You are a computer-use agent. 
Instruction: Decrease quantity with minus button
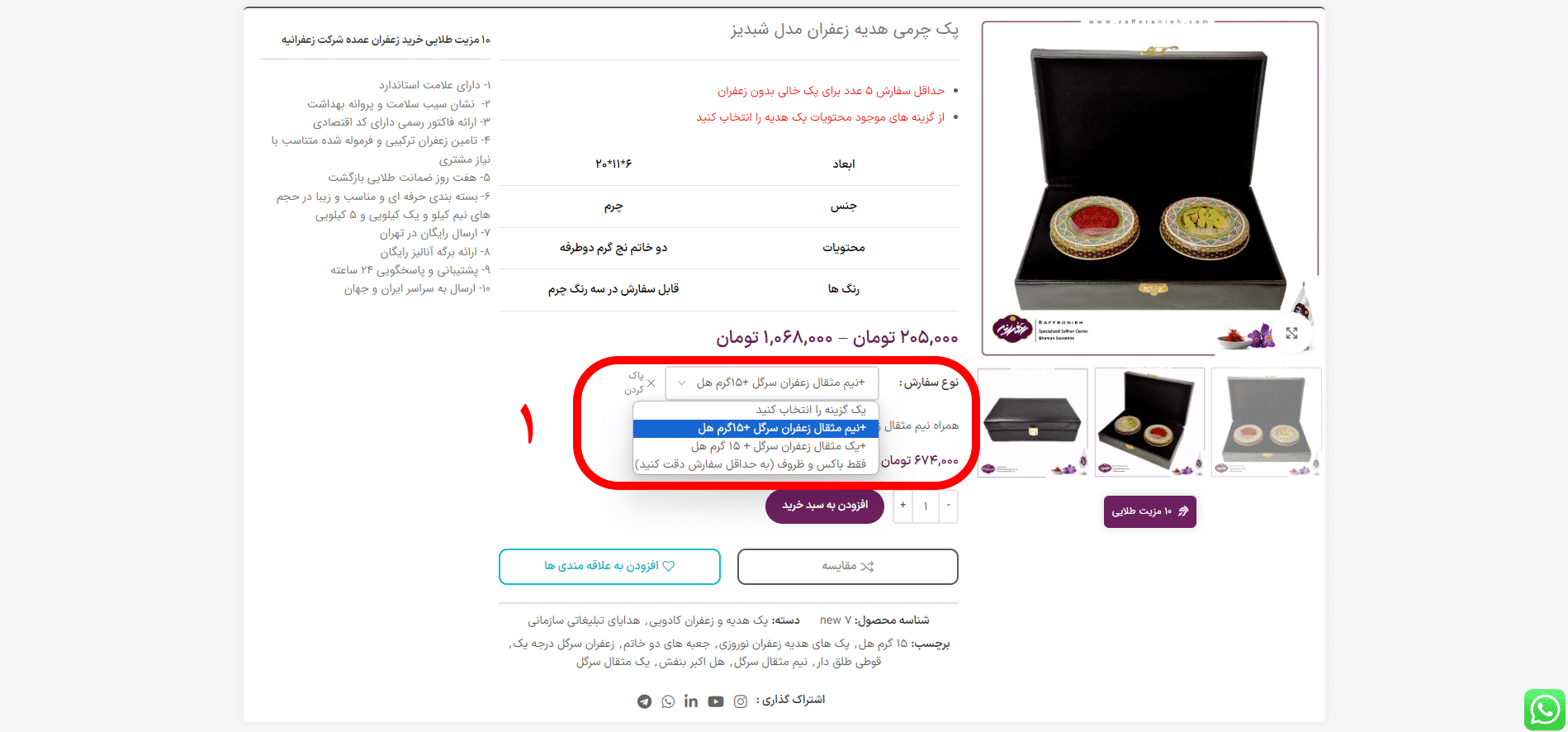[x=949, y=505]
